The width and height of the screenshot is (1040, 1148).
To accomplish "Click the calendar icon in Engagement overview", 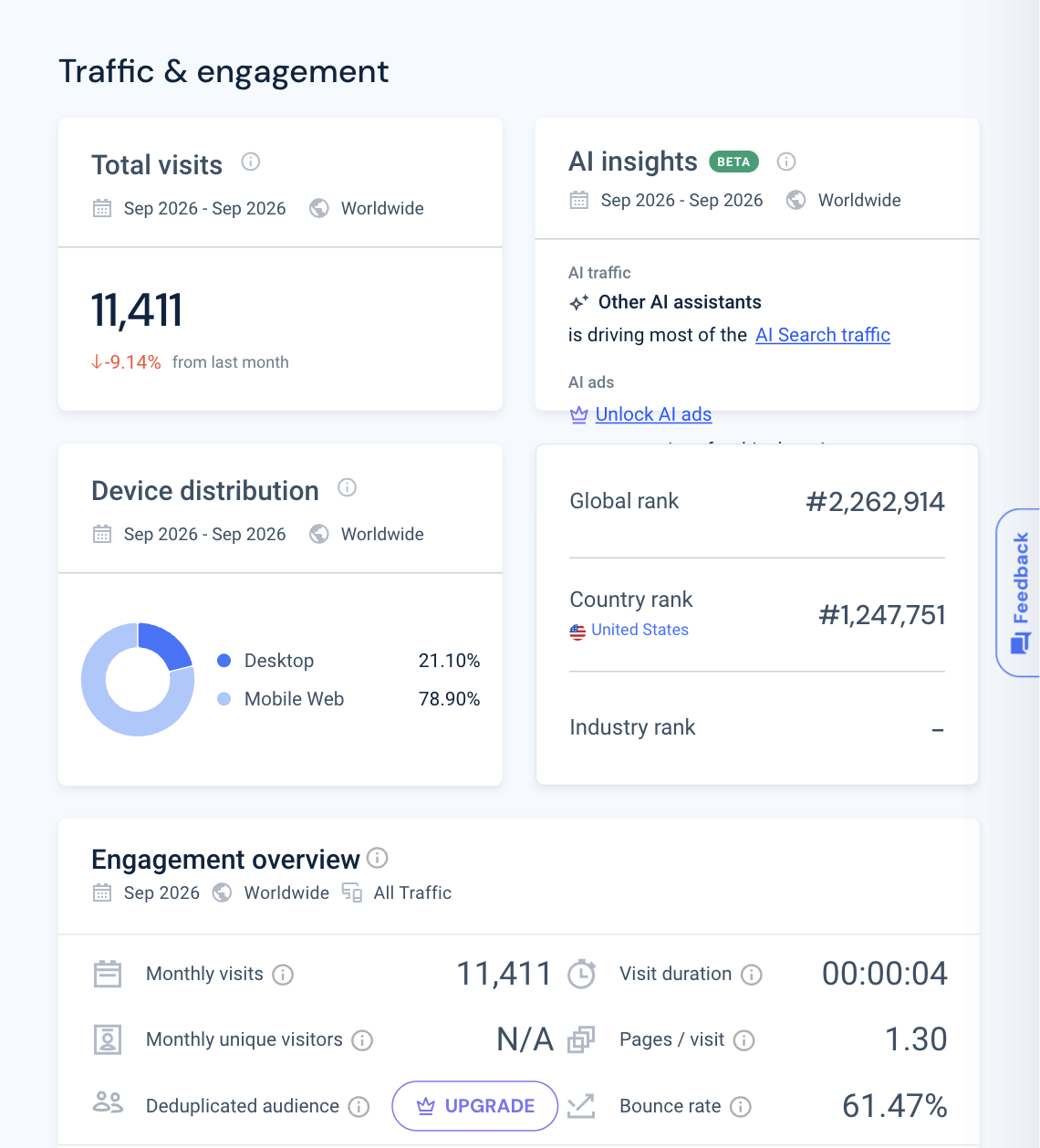I will 102,892.
